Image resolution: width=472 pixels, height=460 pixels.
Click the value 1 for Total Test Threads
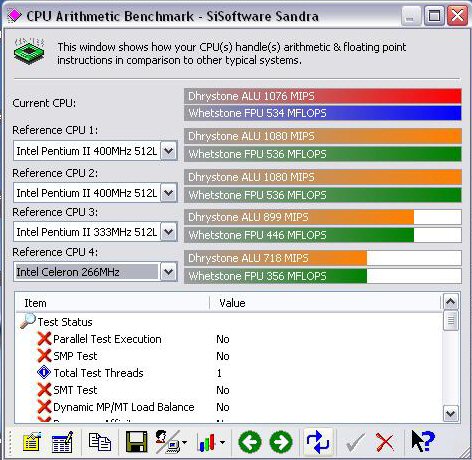pos(219,373)
